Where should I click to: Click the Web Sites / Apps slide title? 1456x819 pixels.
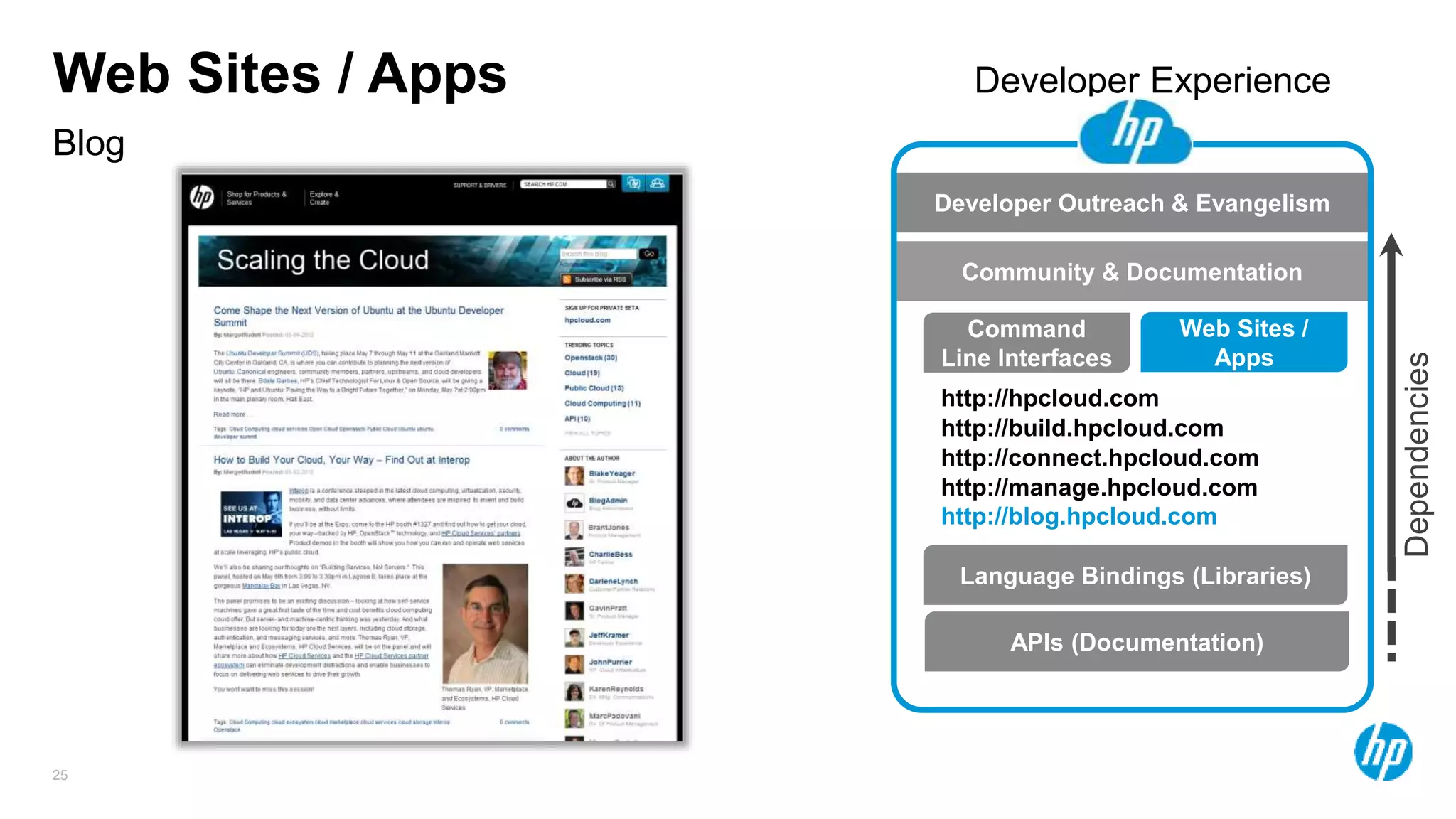(x=279, y=75)
